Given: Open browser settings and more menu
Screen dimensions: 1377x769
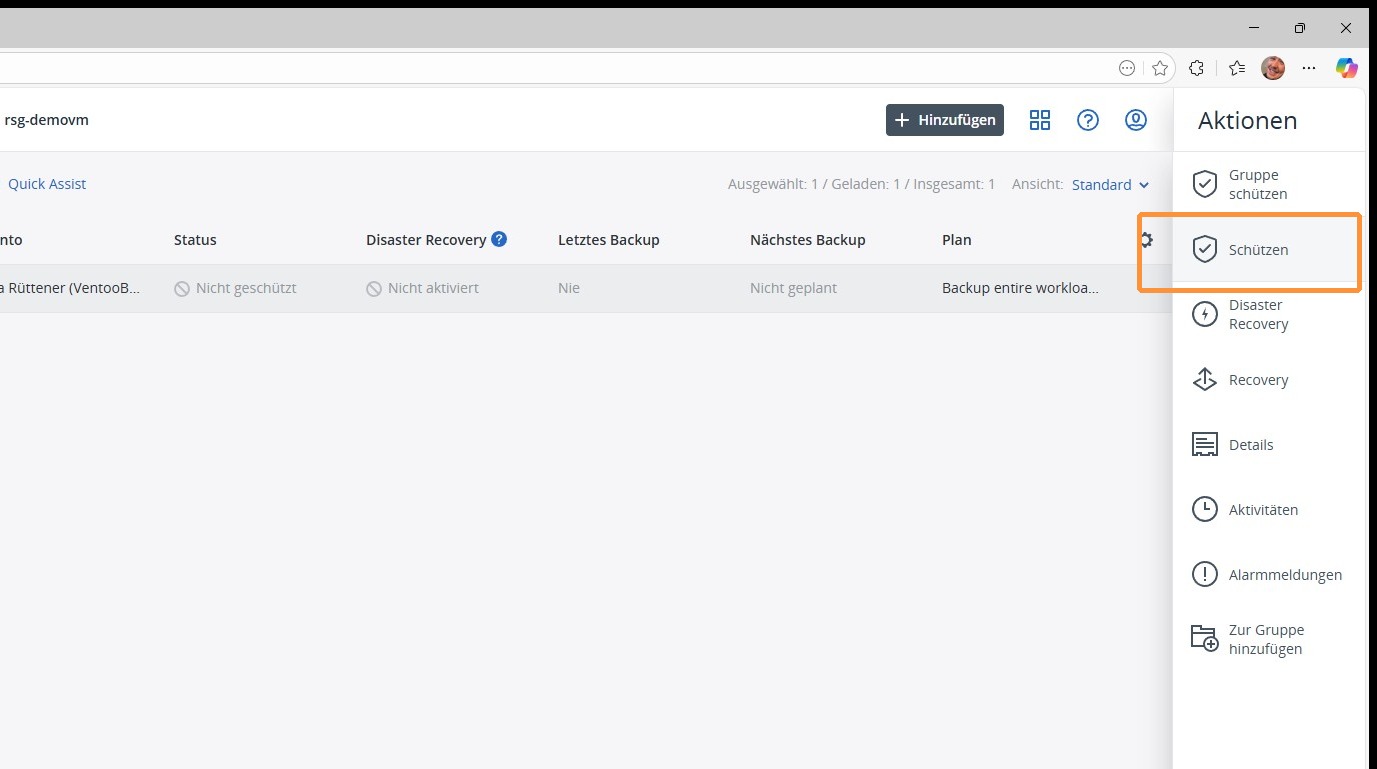Looking at the screenshot, I should [x=1309, y=68].
